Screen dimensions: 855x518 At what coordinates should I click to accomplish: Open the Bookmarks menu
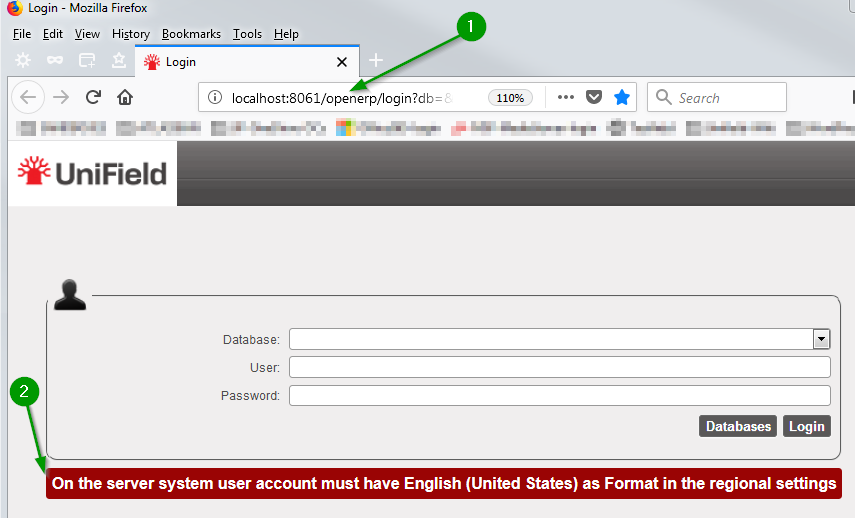tap(191, 34)
